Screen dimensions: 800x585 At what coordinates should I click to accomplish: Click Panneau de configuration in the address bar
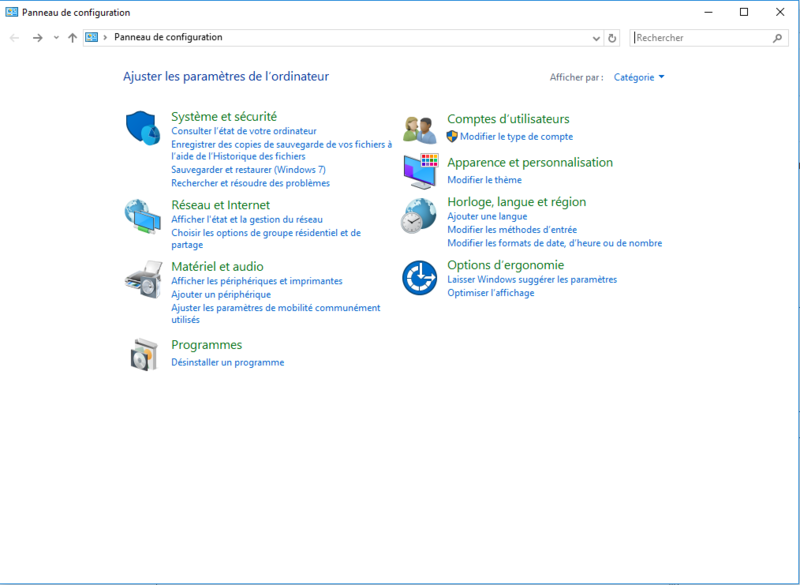pos(168,37)
